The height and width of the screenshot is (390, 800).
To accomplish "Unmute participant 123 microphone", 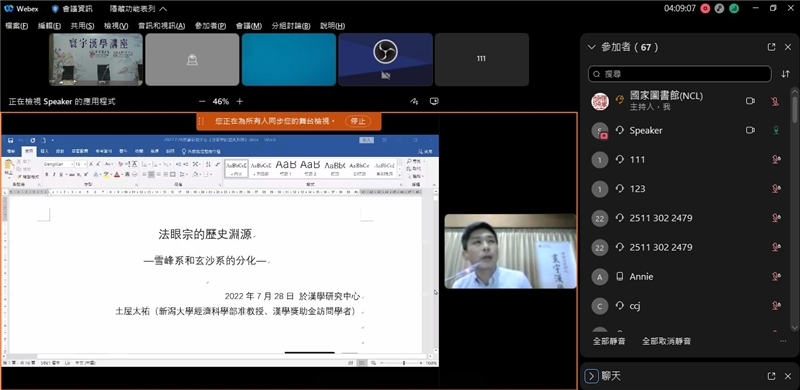I will pyautogui.click(x=776, y=189).
